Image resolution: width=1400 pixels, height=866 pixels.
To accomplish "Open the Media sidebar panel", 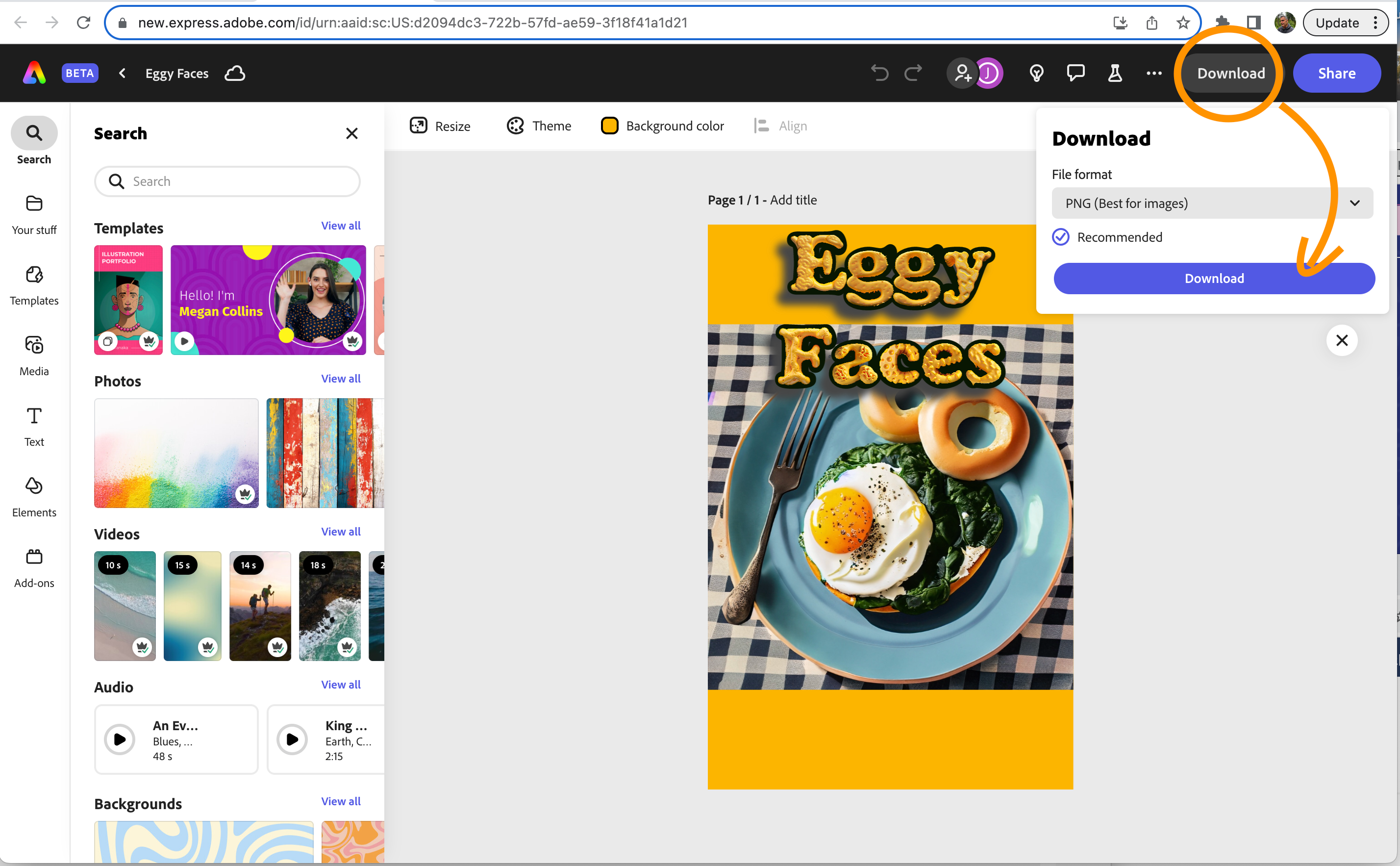I will (34, 355).
